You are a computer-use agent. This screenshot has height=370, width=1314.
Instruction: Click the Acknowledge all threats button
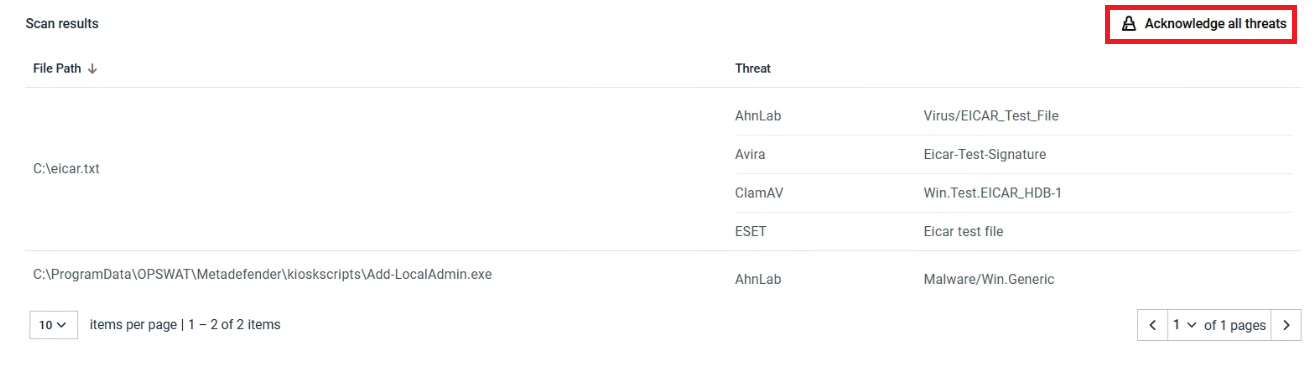(x=1203, y=24)
